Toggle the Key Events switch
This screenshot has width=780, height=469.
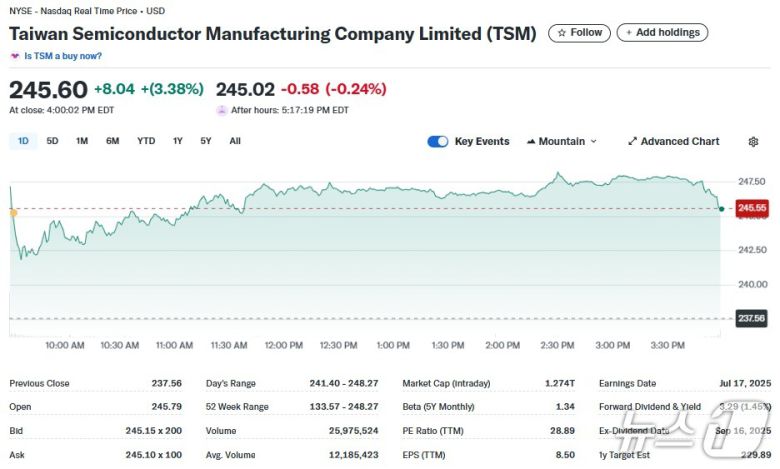pos(437,142)
